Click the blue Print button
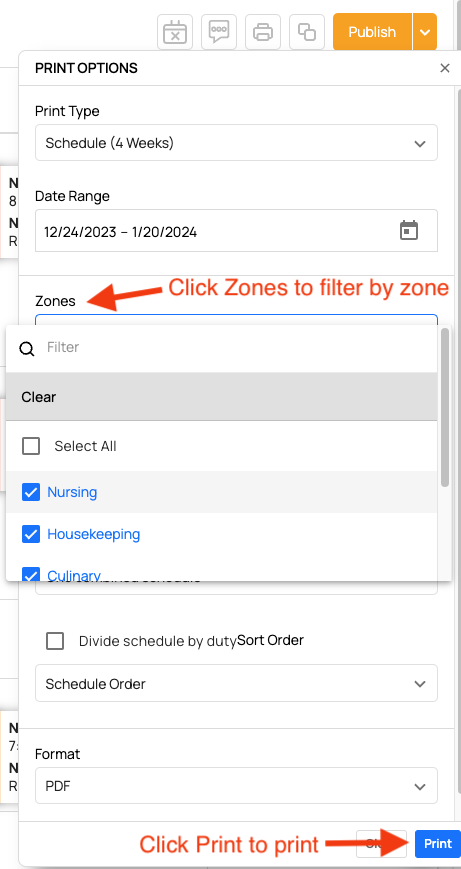This screenshot has width=461, height=869. (438, 844)
